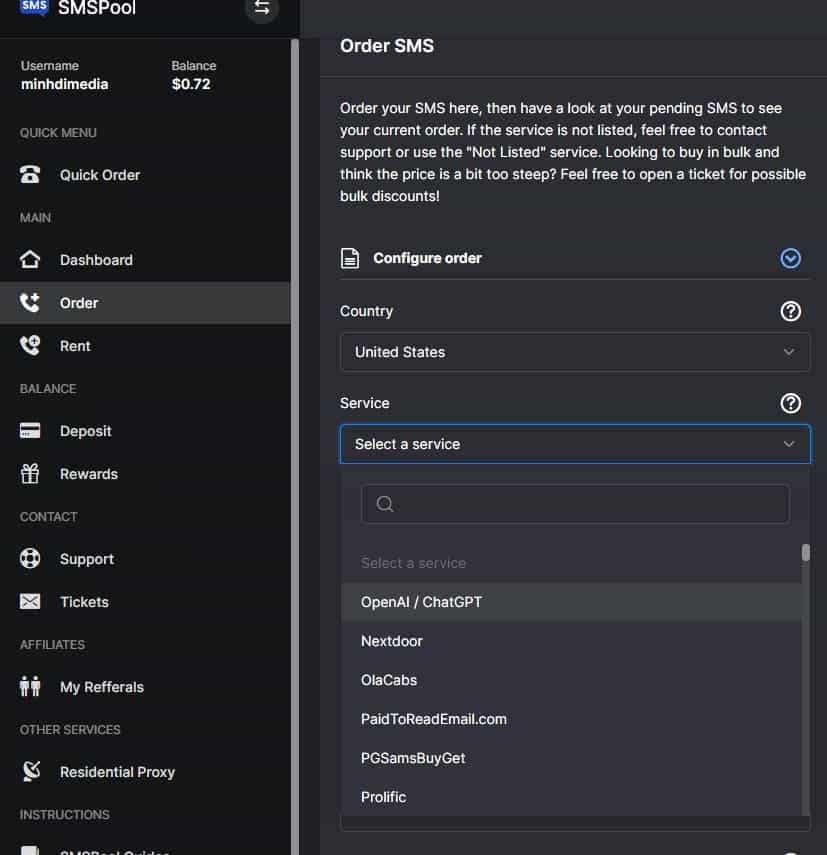Image resolution: width=827 pixels, height=855 pixels.
Task: Toggle the sidebar collapse arrows button
Action: (x=262, y=8)
